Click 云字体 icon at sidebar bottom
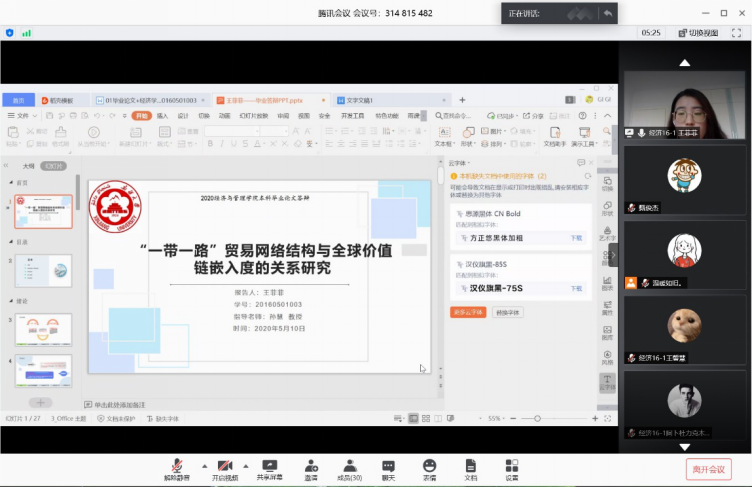Image resolution: width=753 pixels, height=487 pixels. tap(607, 383)
